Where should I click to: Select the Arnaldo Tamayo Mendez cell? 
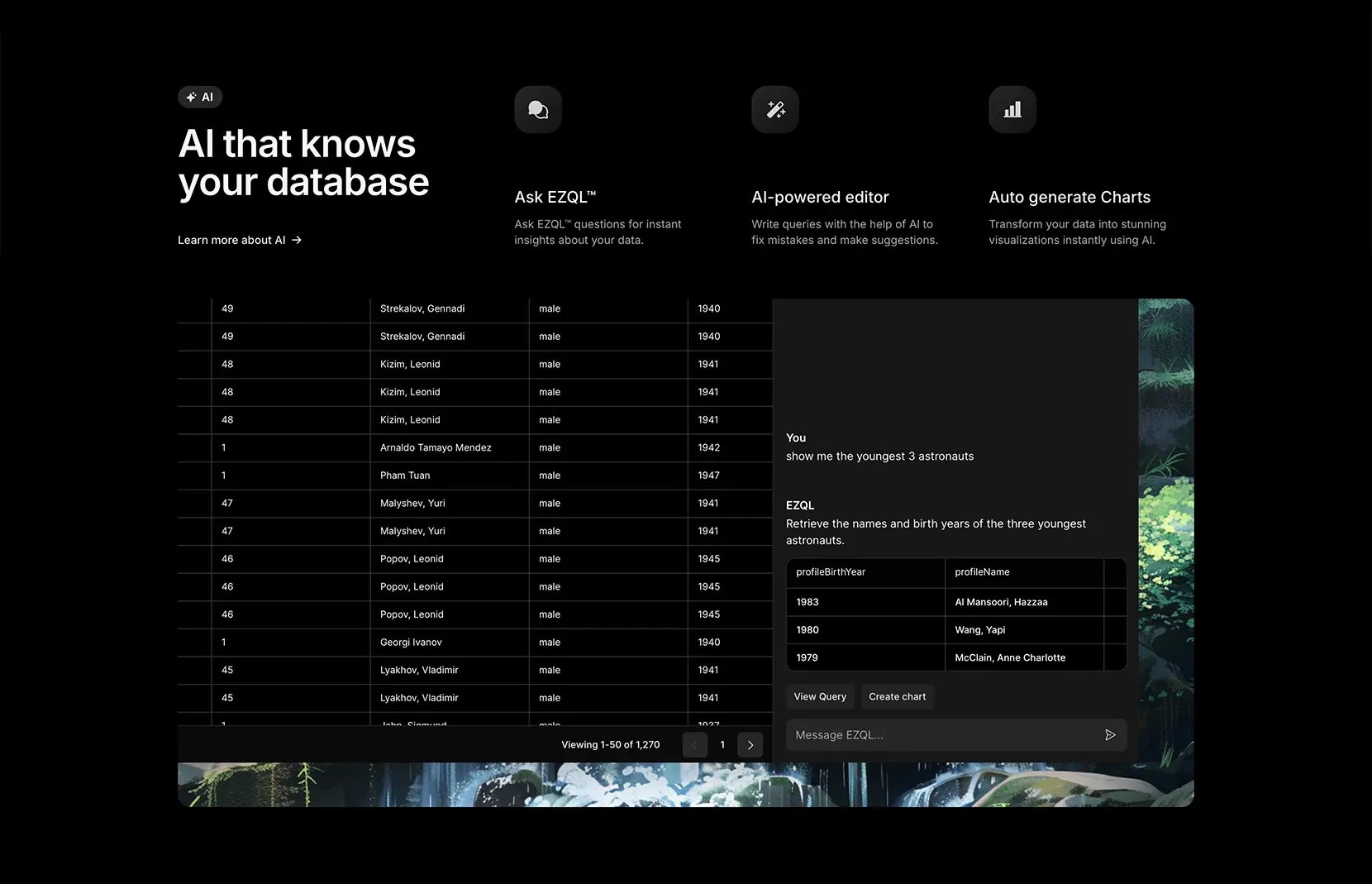(x=450, y=447)
